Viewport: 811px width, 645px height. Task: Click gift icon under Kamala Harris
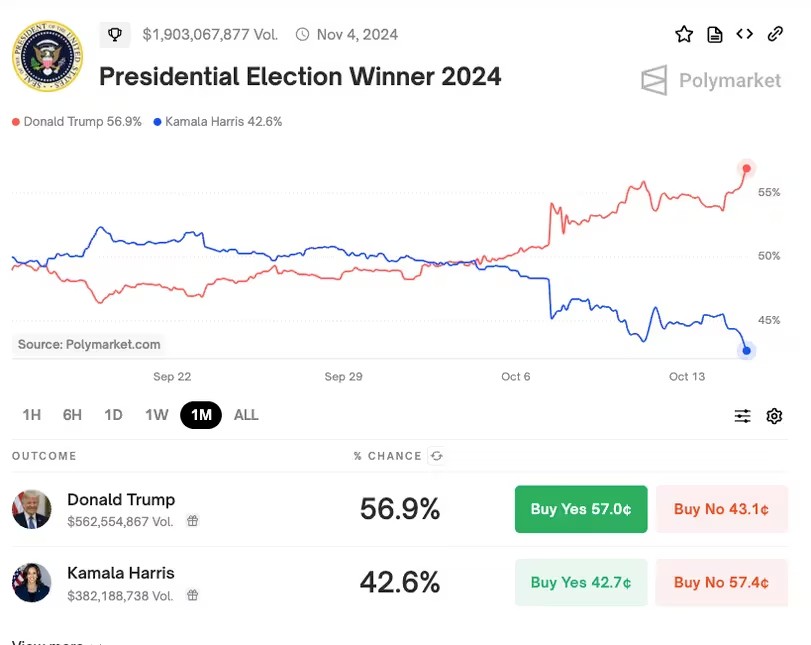point(192,595)
